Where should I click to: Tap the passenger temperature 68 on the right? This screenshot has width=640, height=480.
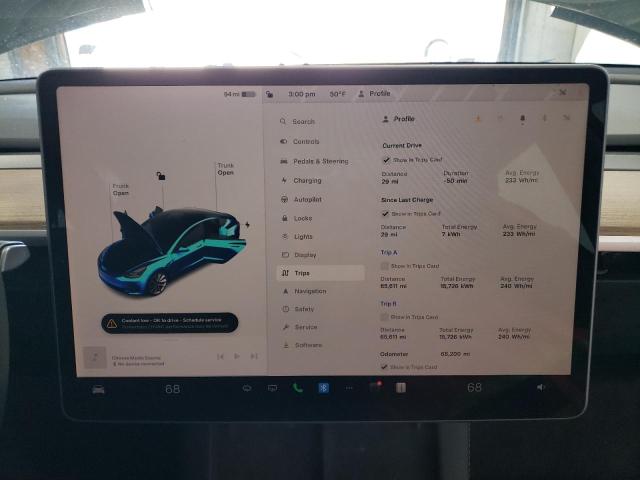[x=474, y=387]
